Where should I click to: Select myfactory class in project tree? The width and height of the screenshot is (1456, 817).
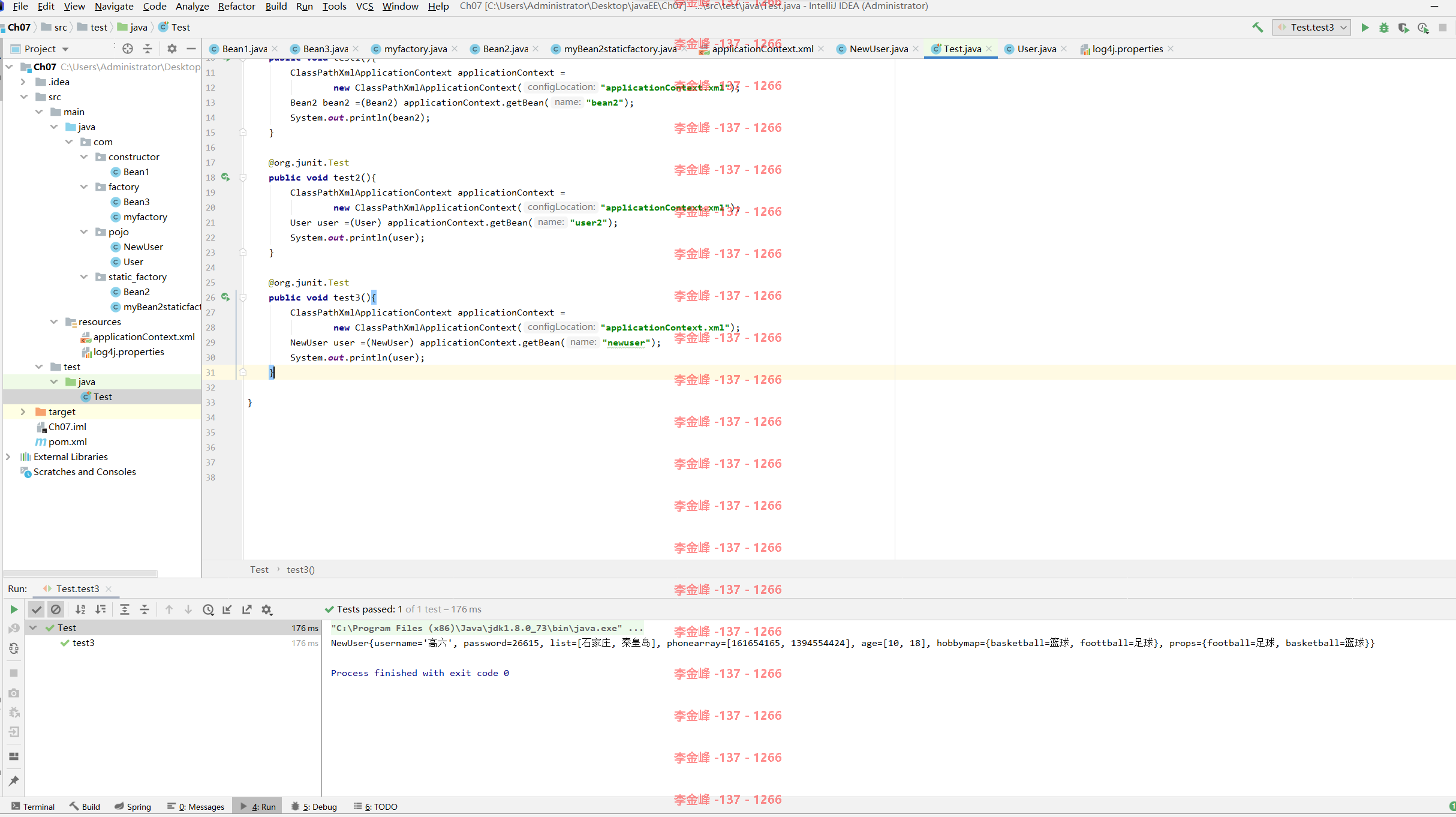(x=145, y=217)
